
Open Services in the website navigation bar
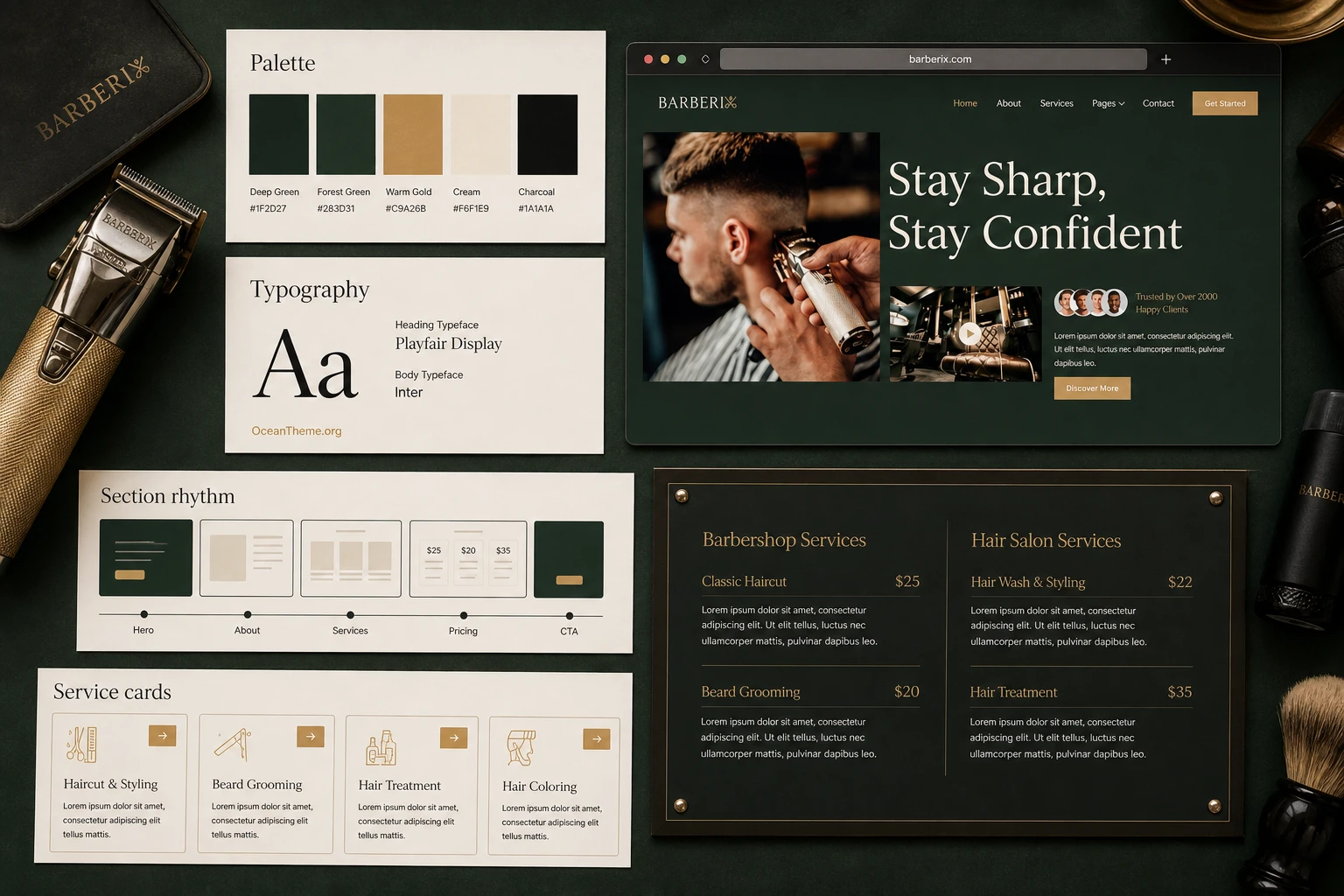[x=1056, y=103]
